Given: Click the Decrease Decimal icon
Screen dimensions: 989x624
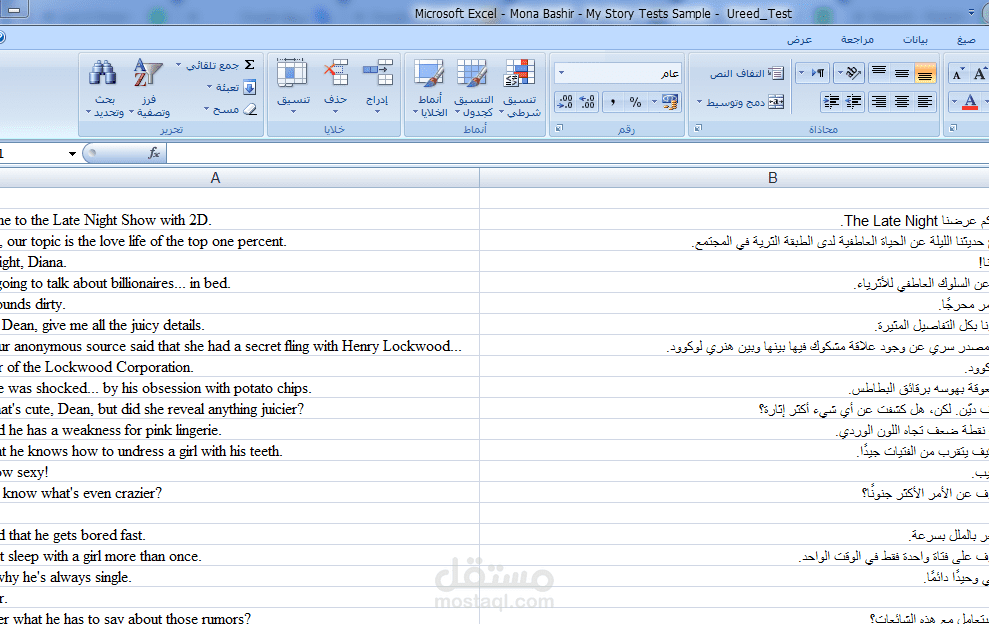Looking at the screenshot, I should coord(565,102).
